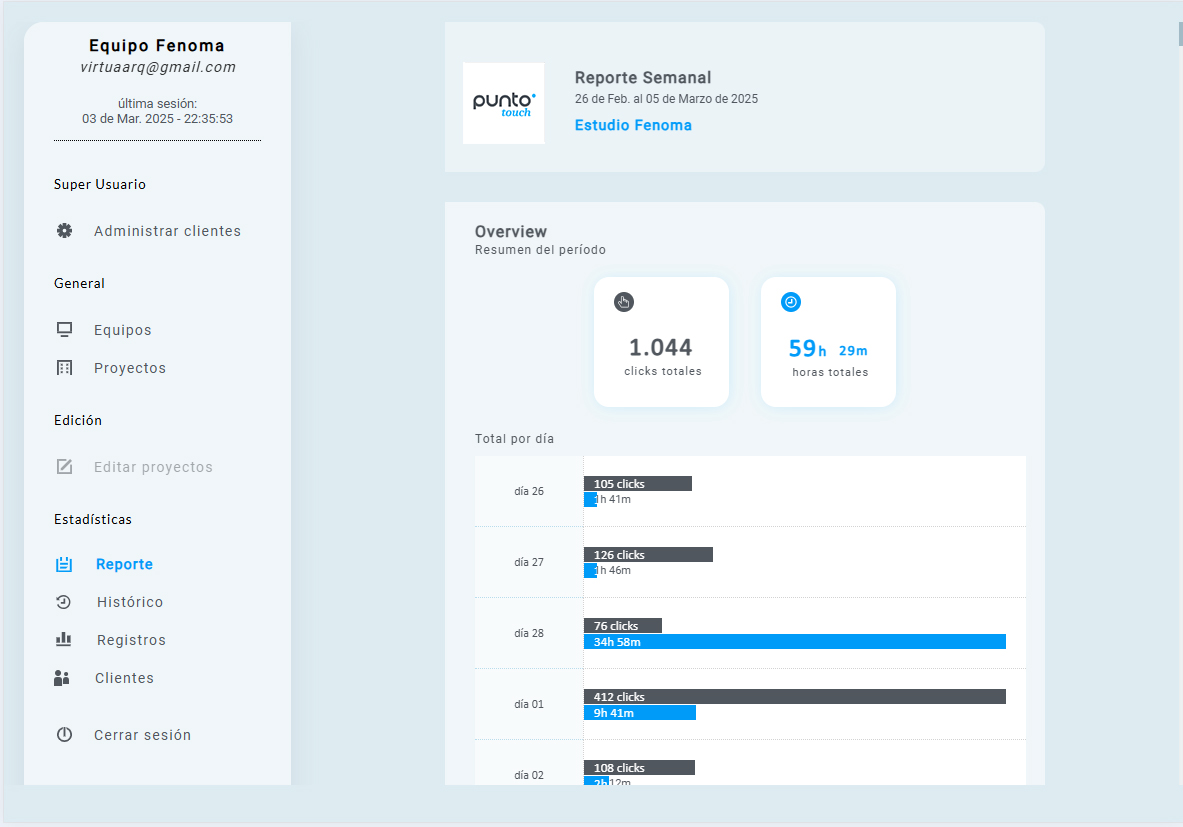This screenshot has height=827, width=1183.
Task: Click the vertical scrollbar thumb at right edge
Action: (1180, 34)
